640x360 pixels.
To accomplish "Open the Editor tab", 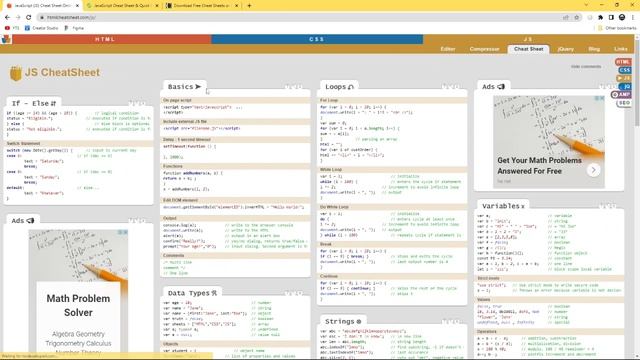I will tap(448, 49).
